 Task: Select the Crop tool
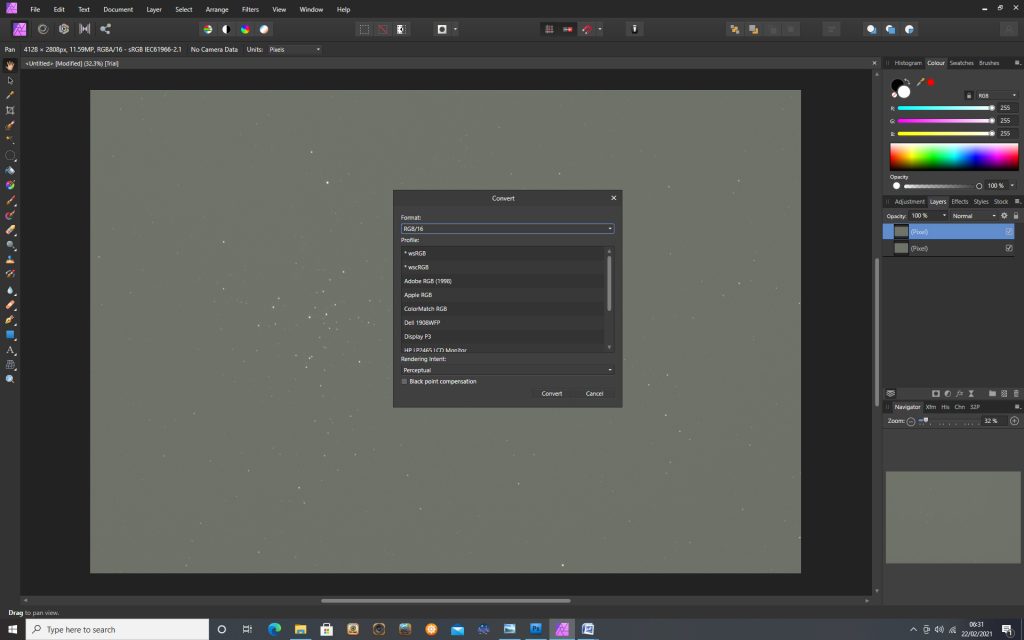tap(10, 110)
